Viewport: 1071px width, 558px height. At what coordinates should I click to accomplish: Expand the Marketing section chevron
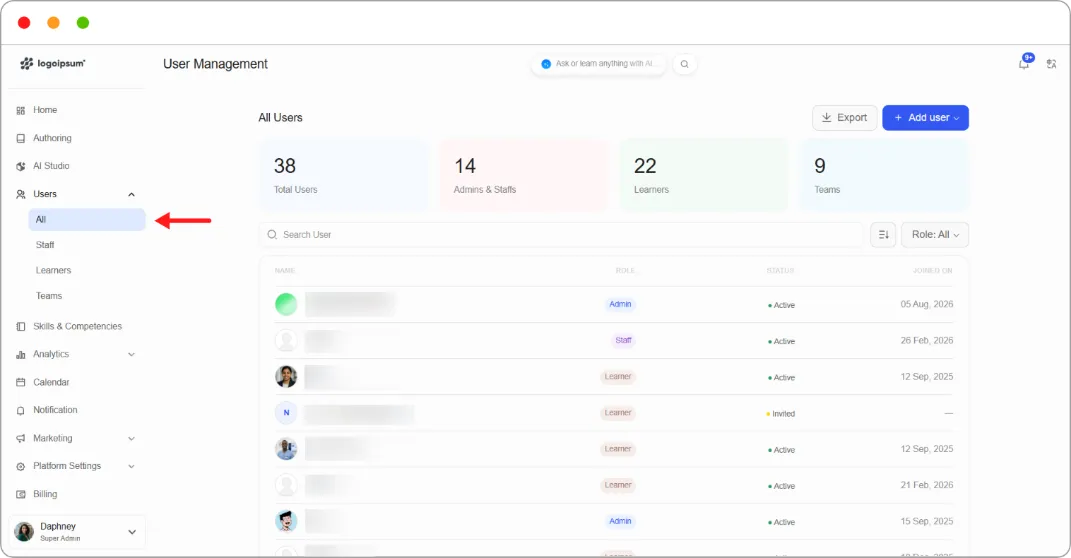pyautogui.click(x=131, y=438)
